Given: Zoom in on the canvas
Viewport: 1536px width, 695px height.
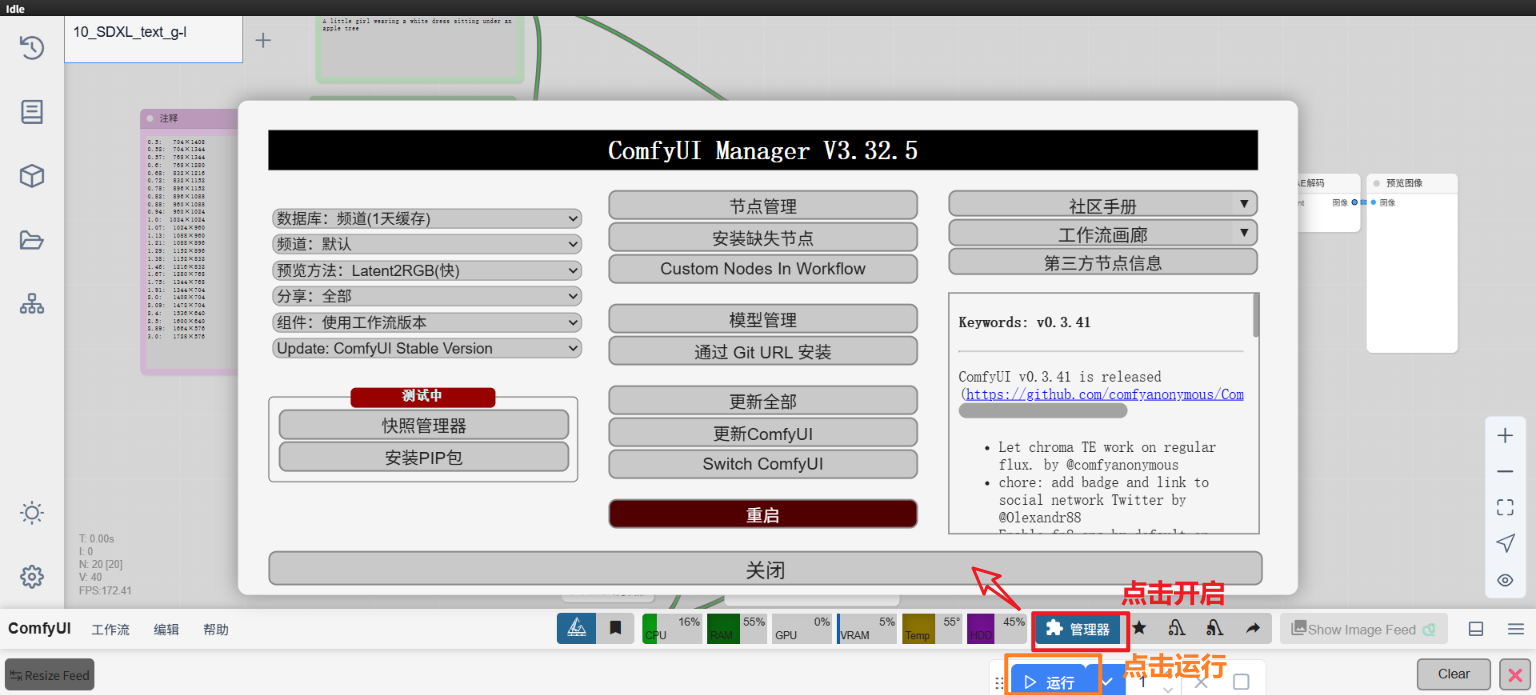Looking at the screenshot, I should point(1505,435).
